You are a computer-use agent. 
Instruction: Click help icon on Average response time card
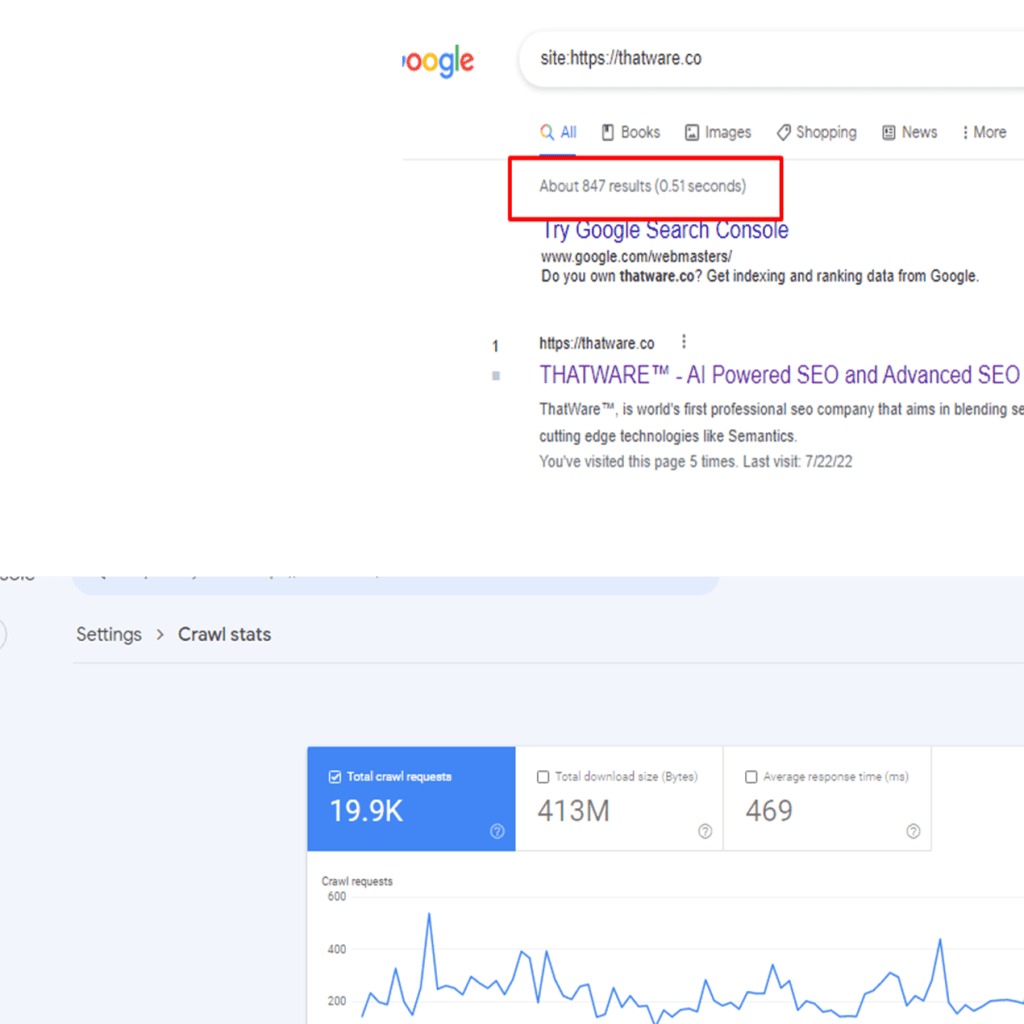[x=914, y=831]
